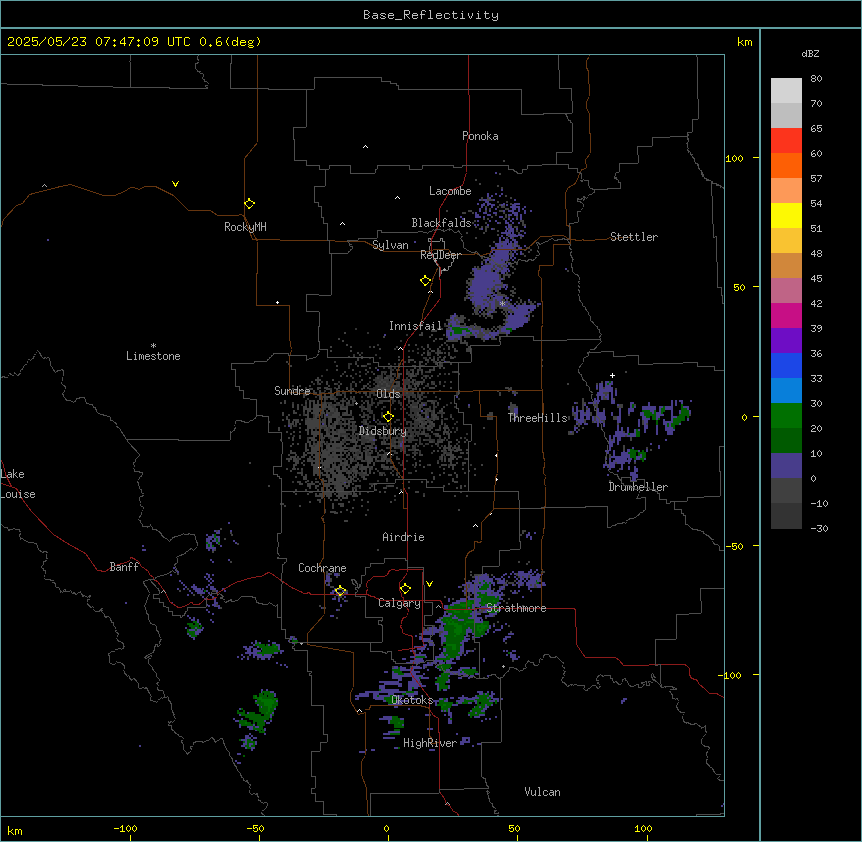Click the Sylvan label
The image size is (862, 842).
(x=390, y=245)
